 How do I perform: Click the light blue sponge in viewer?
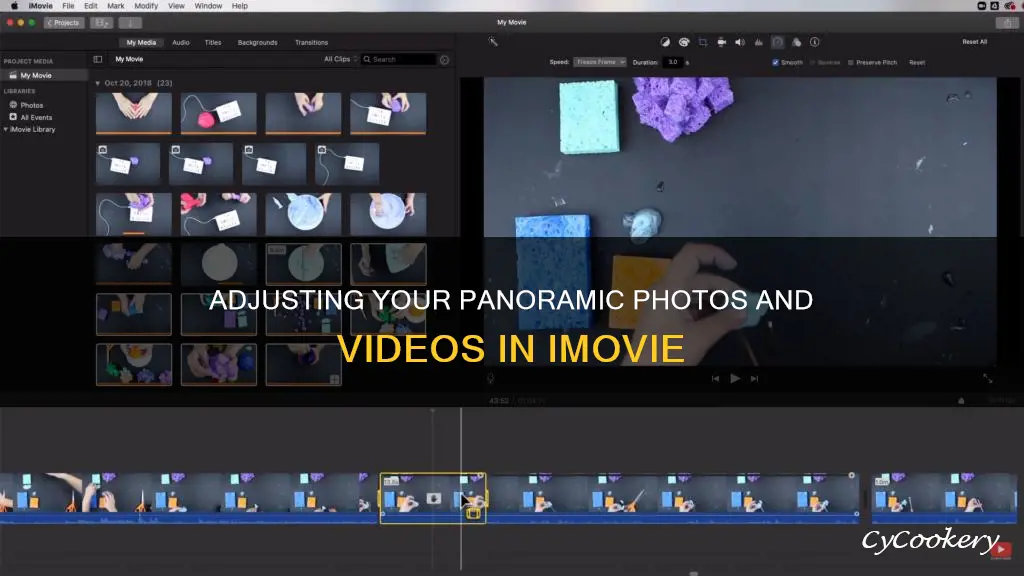click(x=589, y=116)
